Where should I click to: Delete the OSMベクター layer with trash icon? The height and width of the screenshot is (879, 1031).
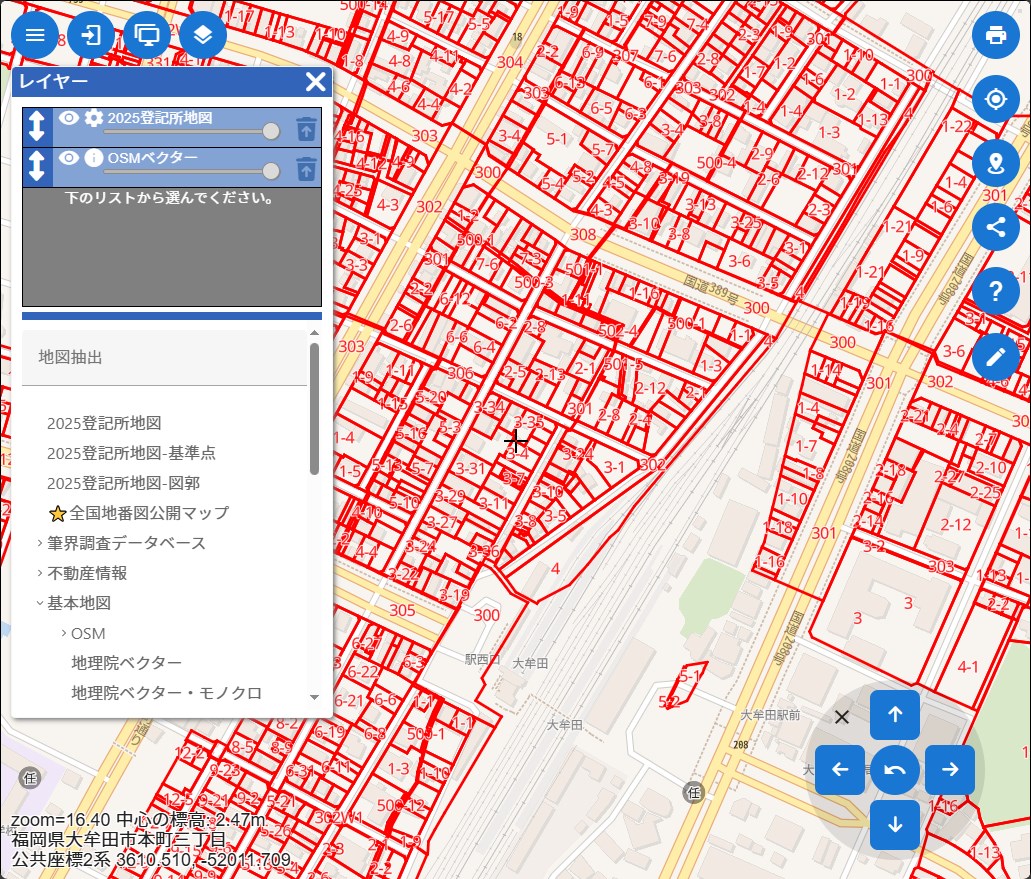tap(306, 169)
